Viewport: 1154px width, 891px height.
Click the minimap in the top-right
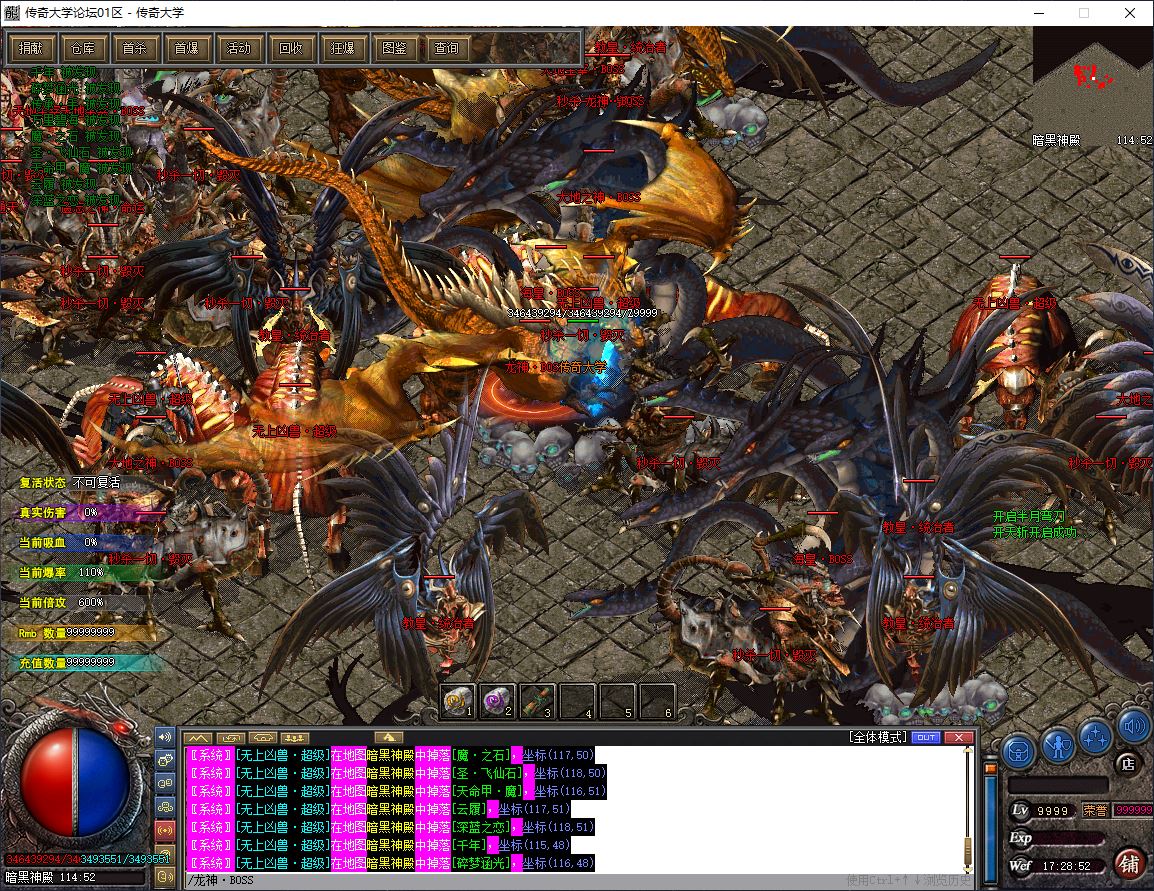1093,87
